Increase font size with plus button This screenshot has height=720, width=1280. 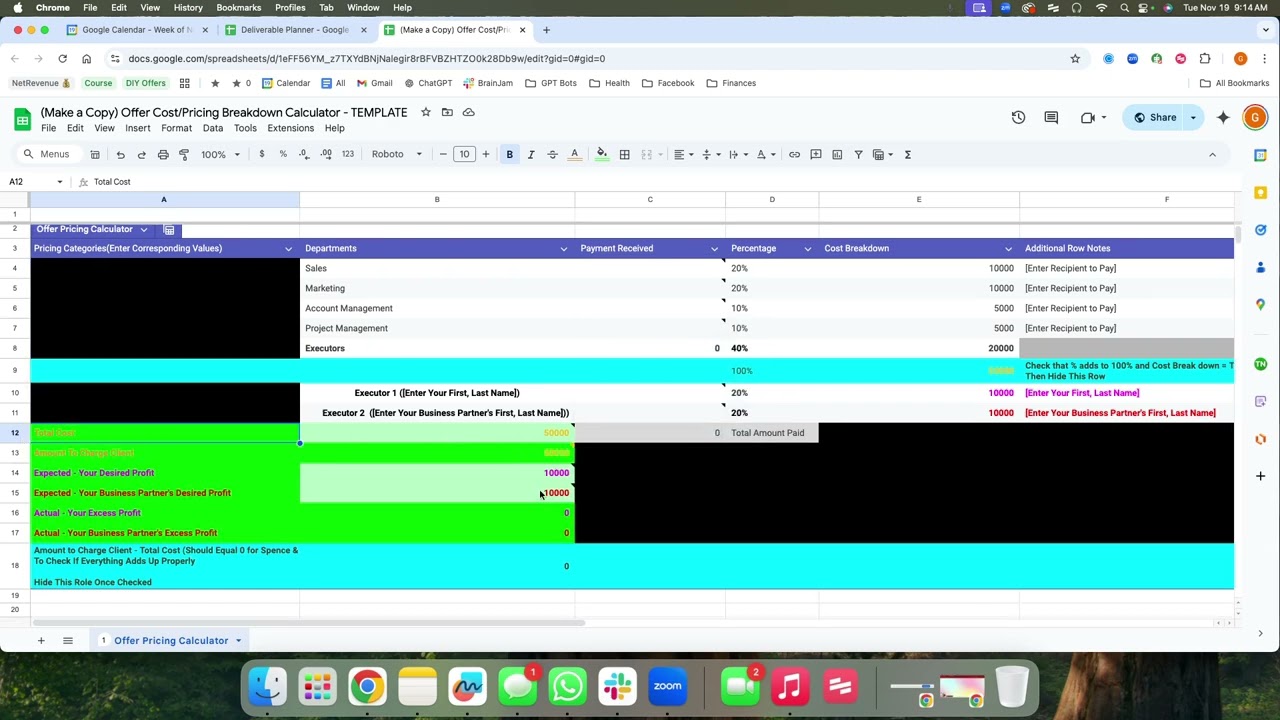(x=486, y=154)
